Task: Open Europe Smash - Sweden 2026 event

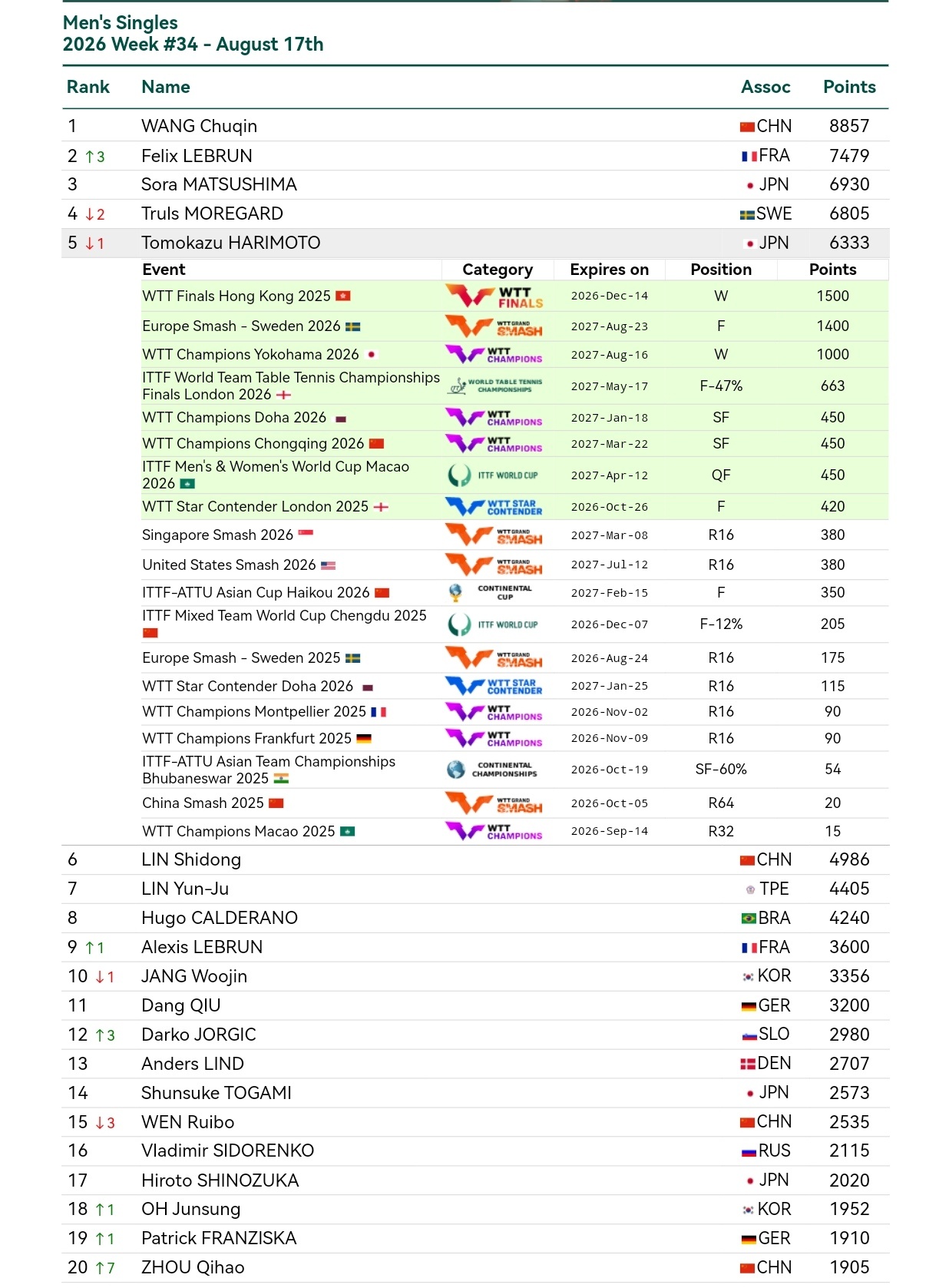Action: pyautogui.click(x=241, y=326)
